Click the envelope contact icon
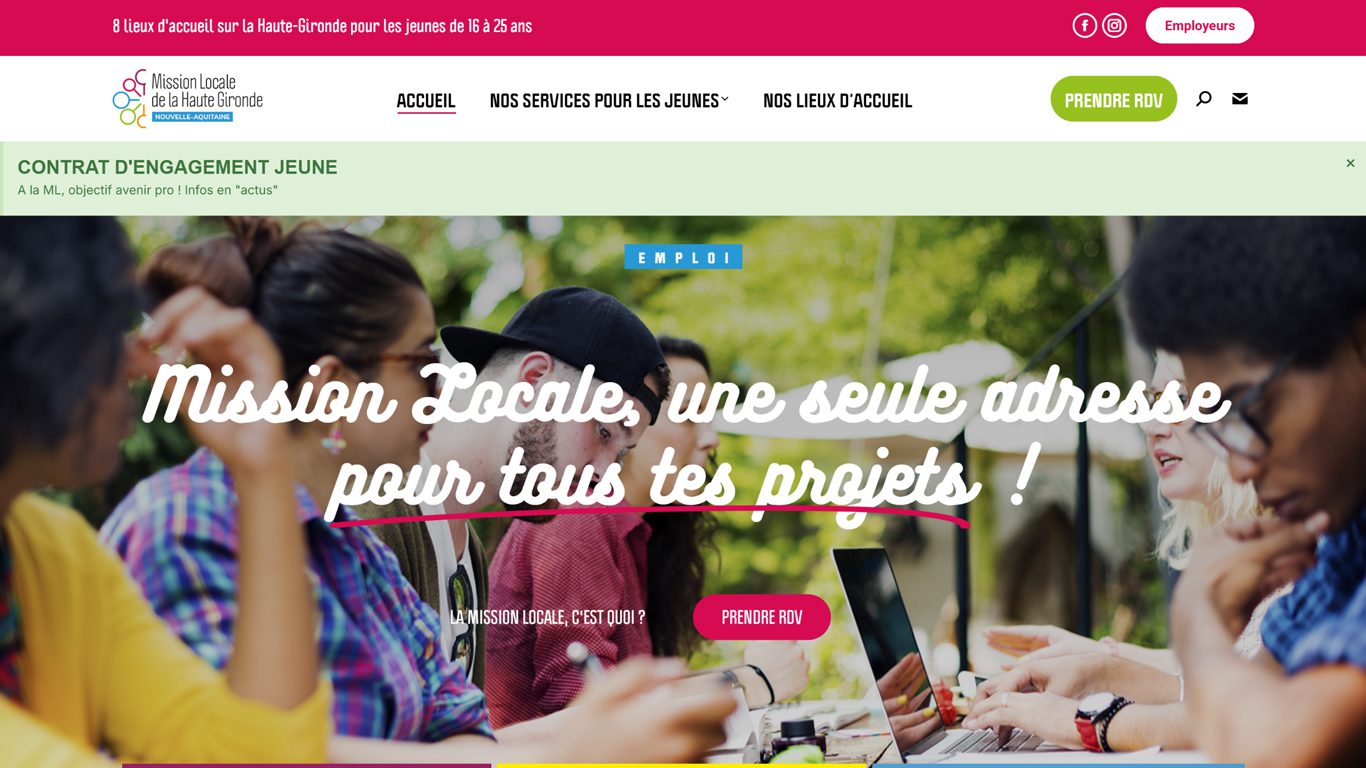This screenshot has height=768, width=1366. (x=1240, y=98)
